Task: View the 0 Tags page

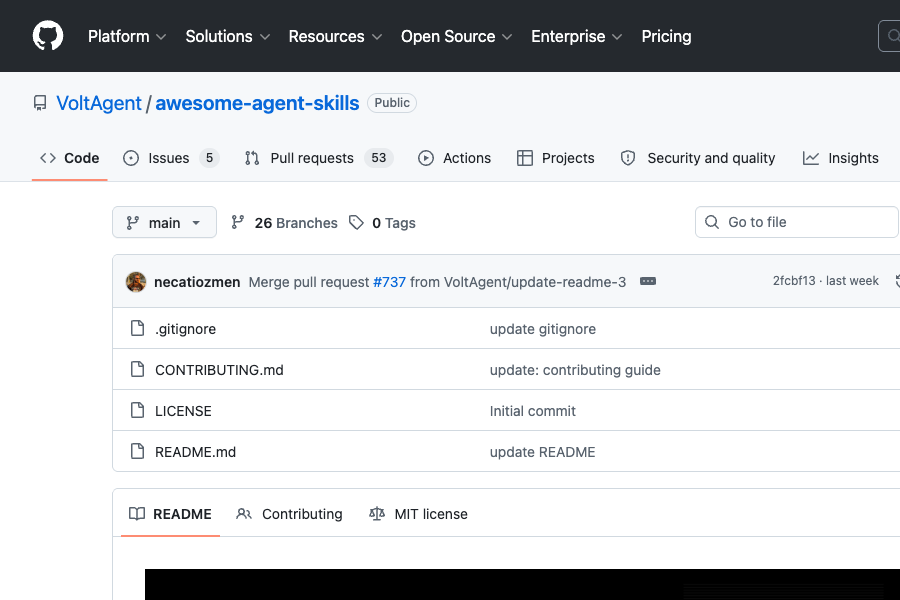Action: click(382, 223)
